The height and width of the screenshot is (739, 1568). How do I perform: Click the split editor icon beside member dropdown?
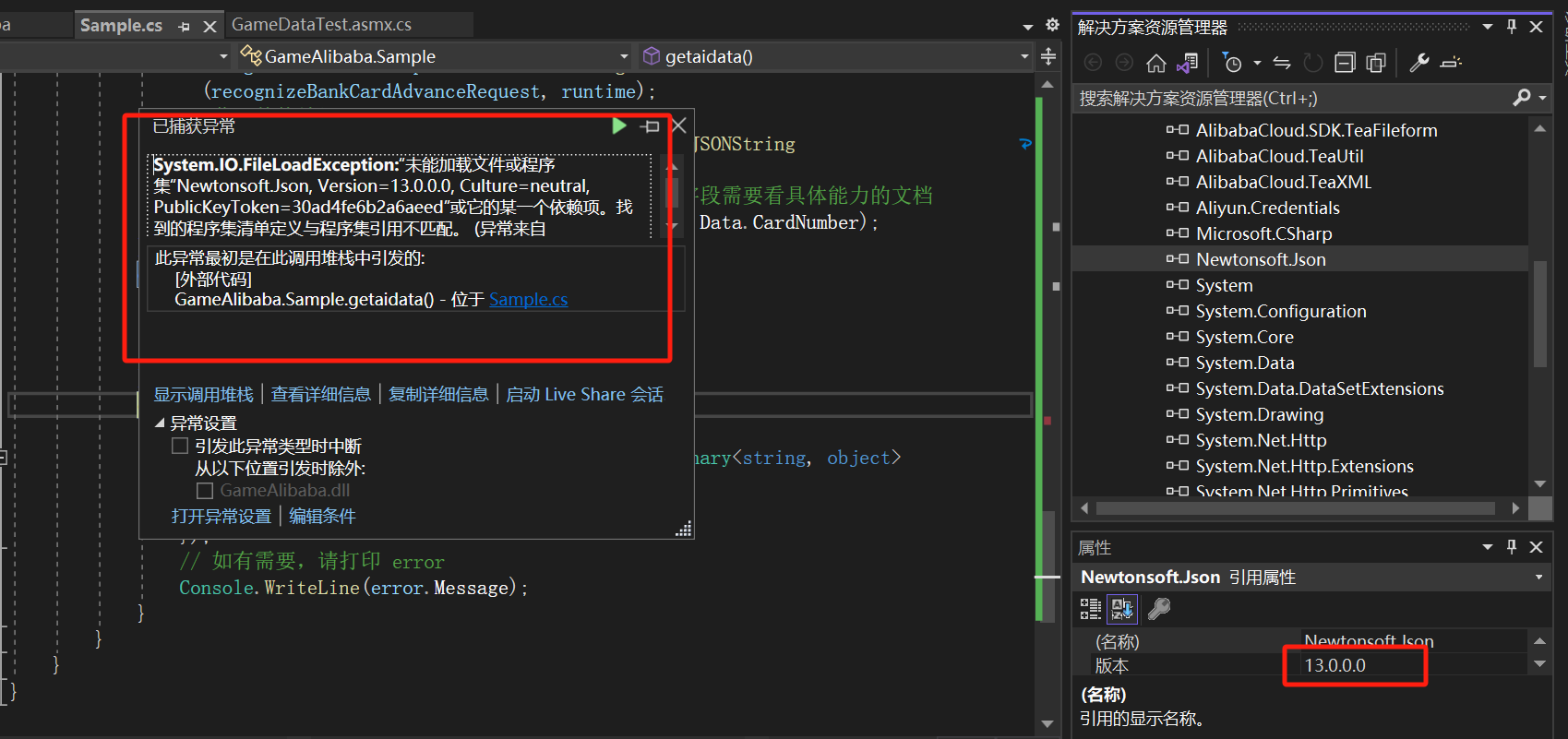pyautogui.click(x=1048, y=57)
